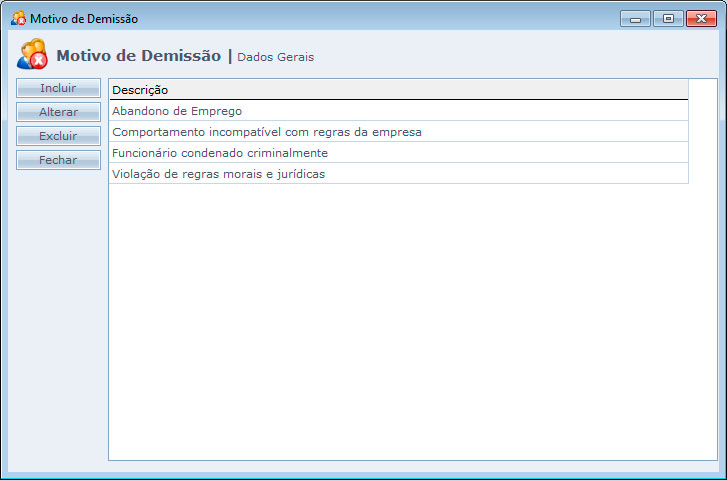Select the Abandono de Emprego row
The height and width of the screenshot is (480, 727).
pos(177,111)
